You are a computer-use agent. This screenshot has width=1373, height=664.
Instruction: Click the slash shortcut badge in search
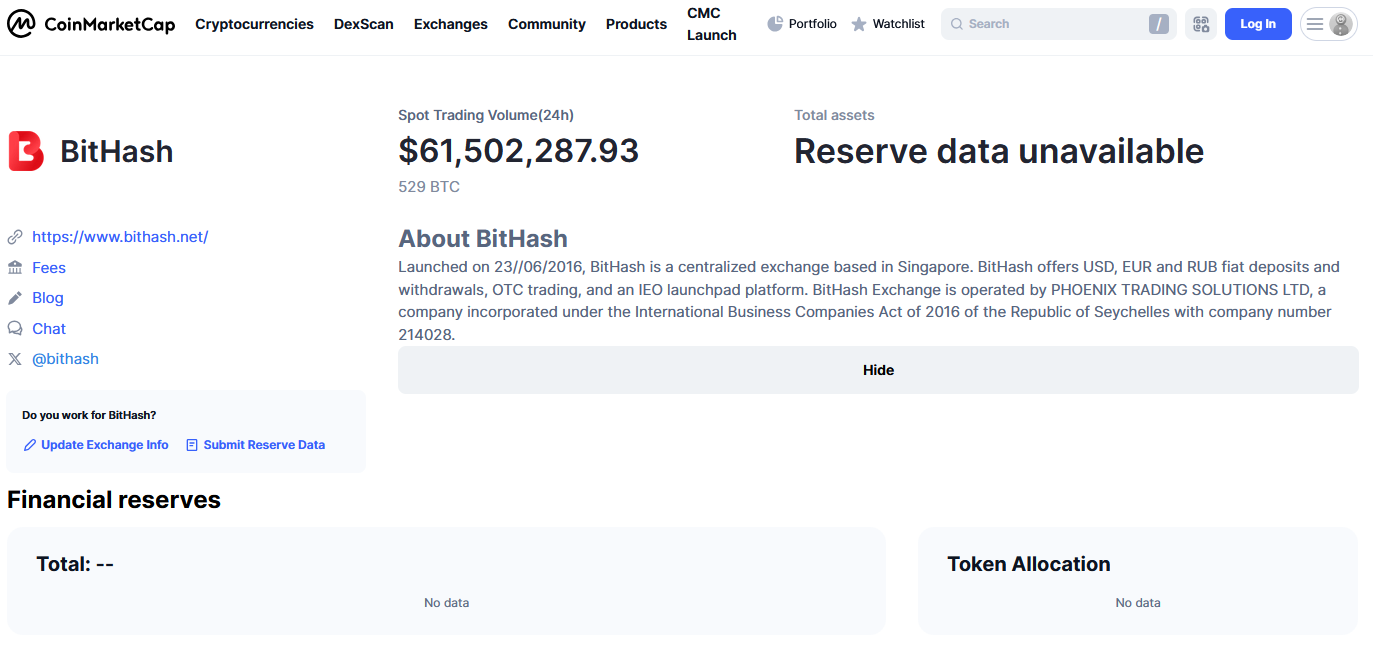[x=1159, y=24]
